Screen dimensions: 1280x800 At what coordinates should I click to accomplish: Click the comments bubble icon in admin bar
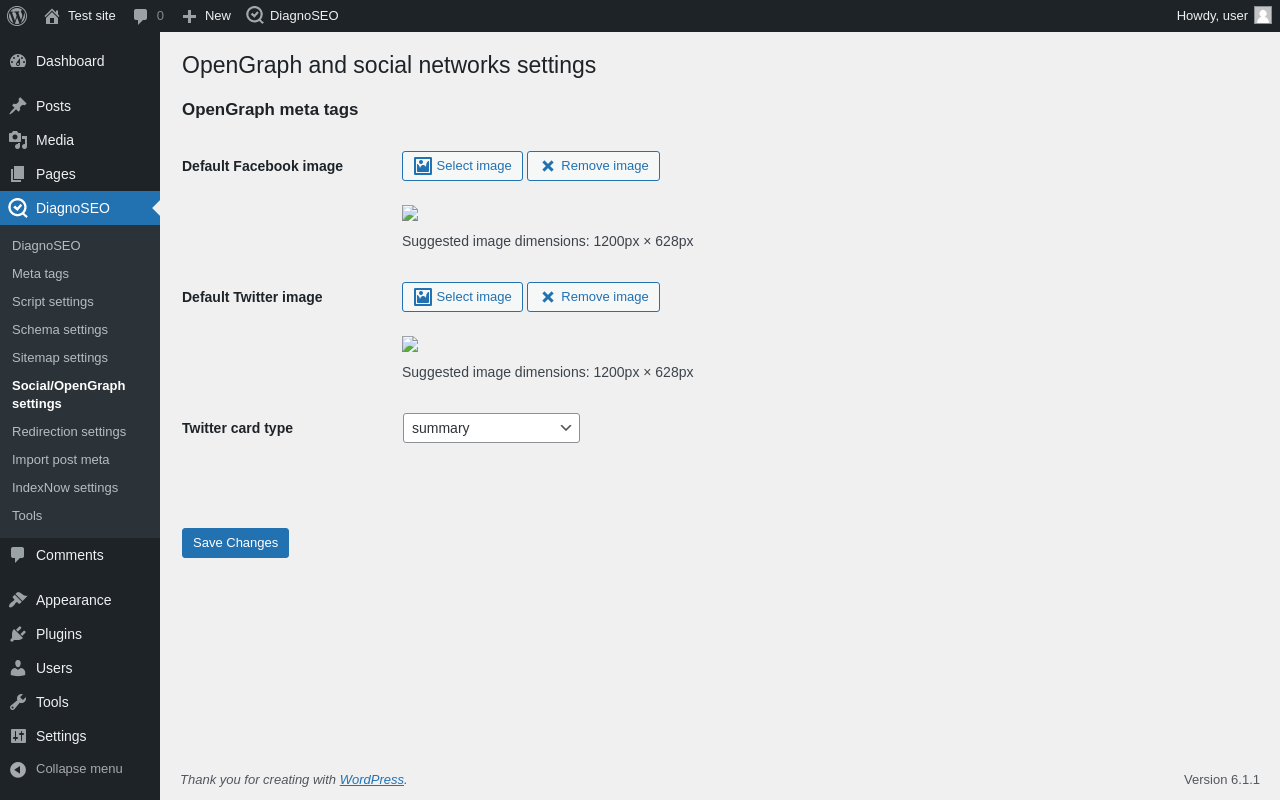pos(141,16)
